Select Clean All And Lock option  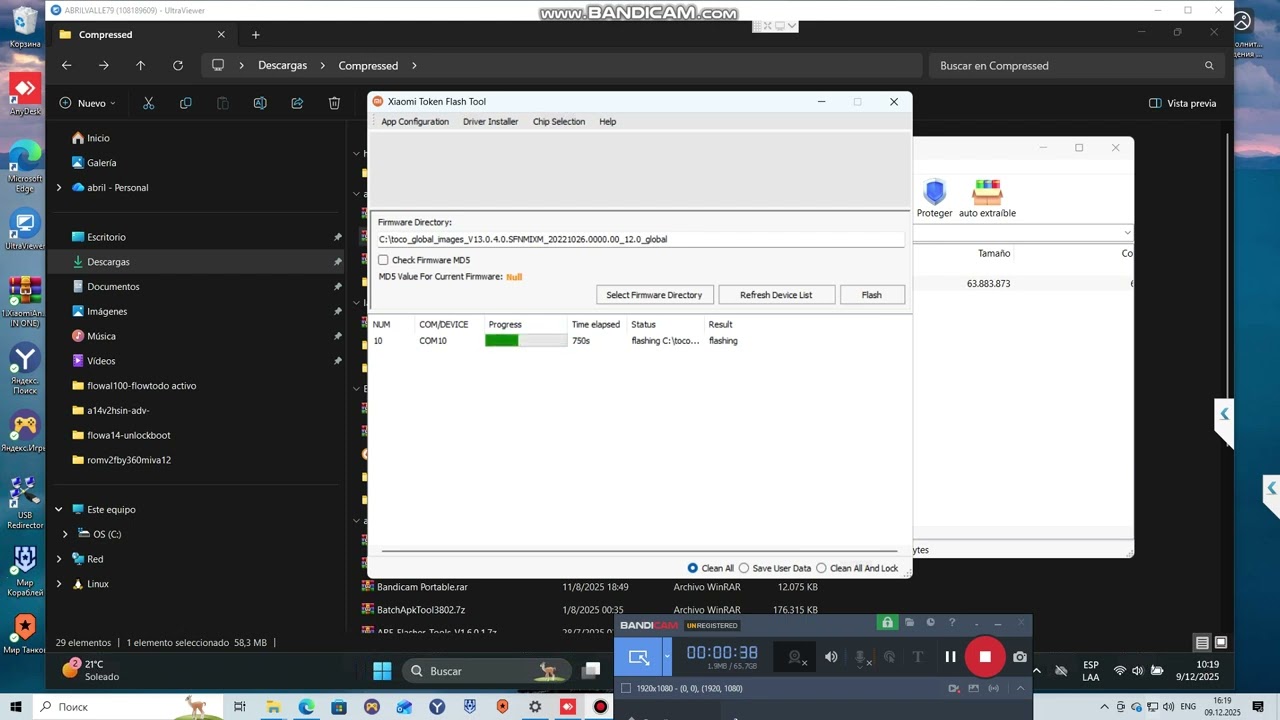click(x=822, y=568)
